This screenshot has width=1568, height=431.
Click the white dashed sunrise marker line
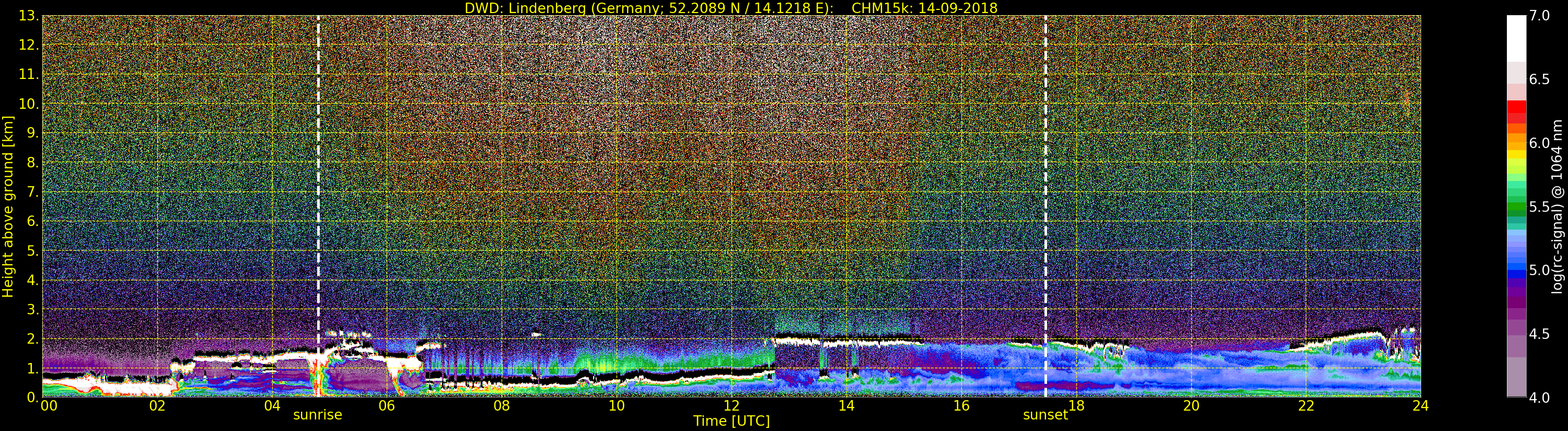318,206
